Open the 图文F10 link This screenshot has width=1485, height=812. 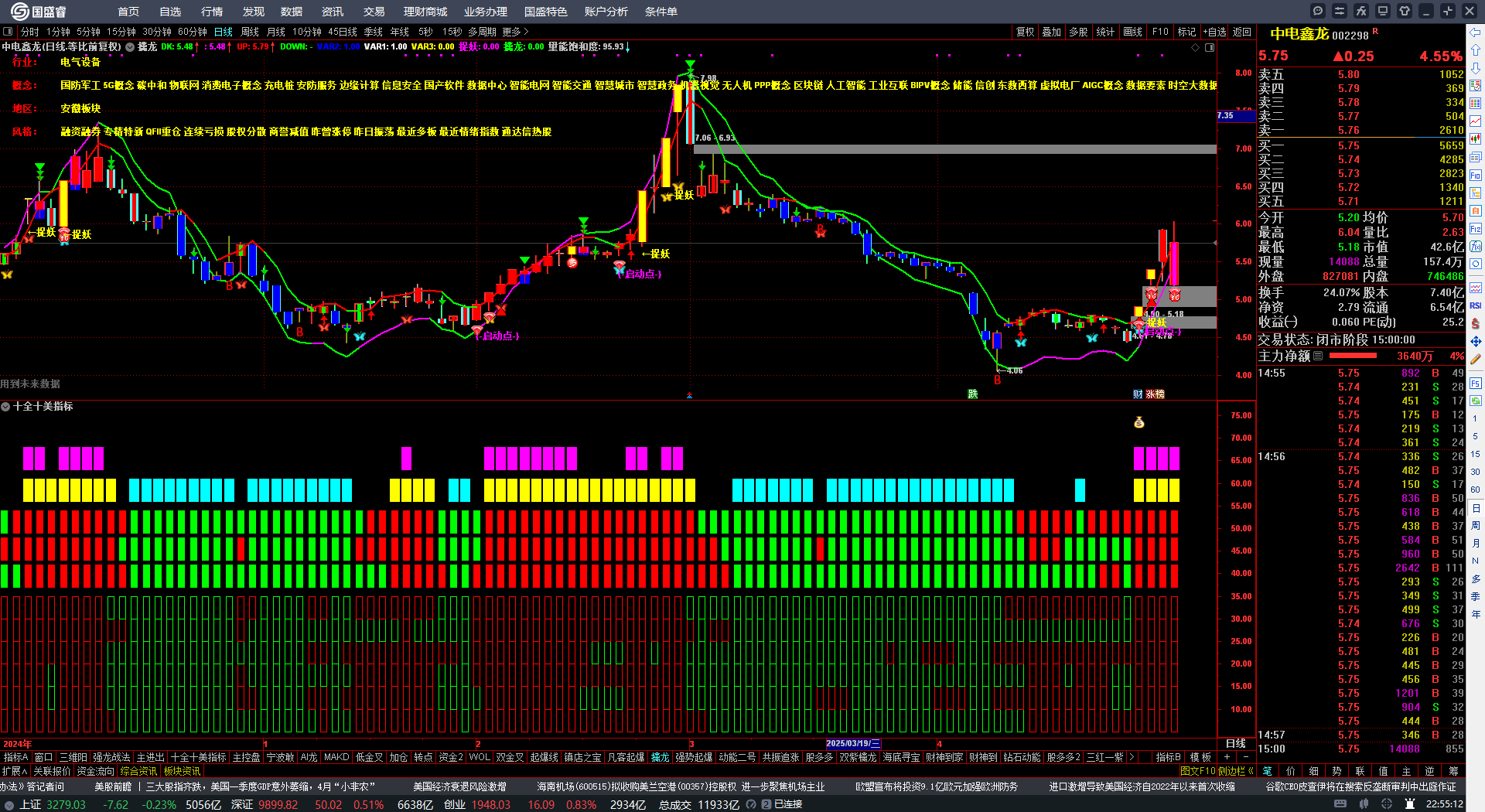point(1198,771)
